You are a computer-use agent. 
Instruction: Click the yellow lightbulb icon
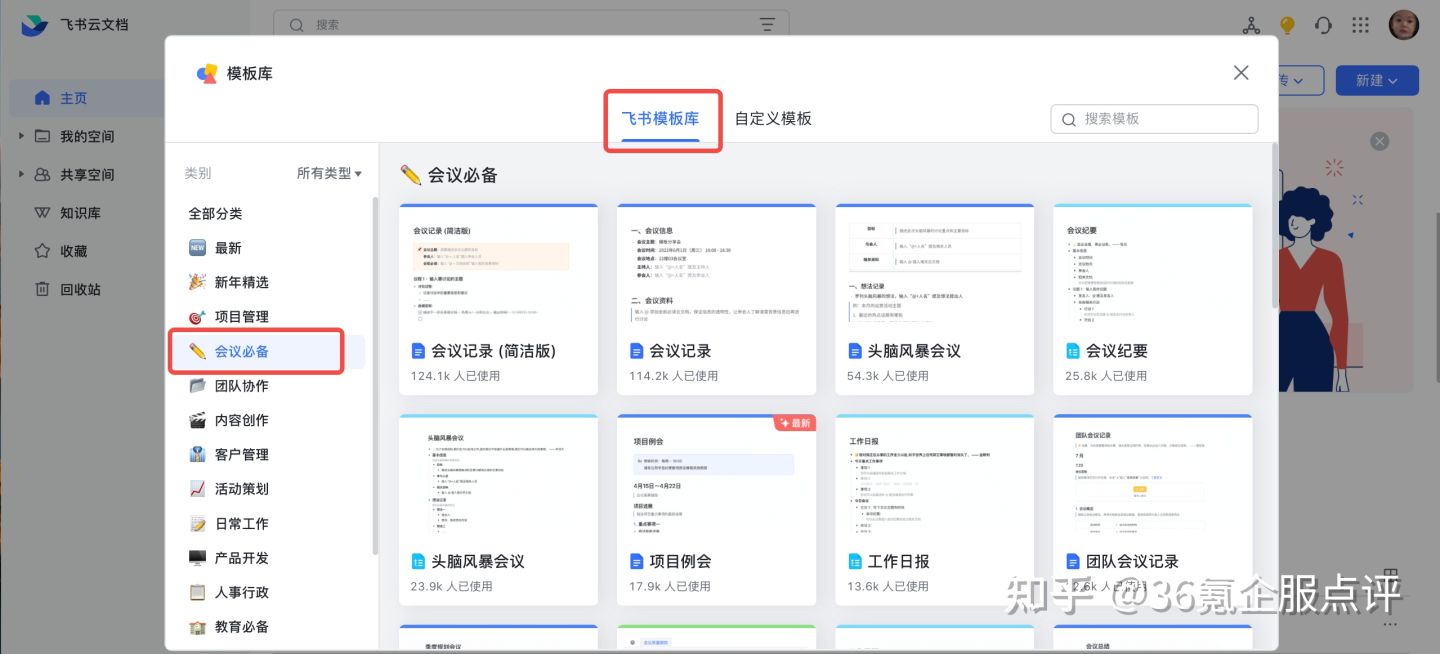[1287, 26]
